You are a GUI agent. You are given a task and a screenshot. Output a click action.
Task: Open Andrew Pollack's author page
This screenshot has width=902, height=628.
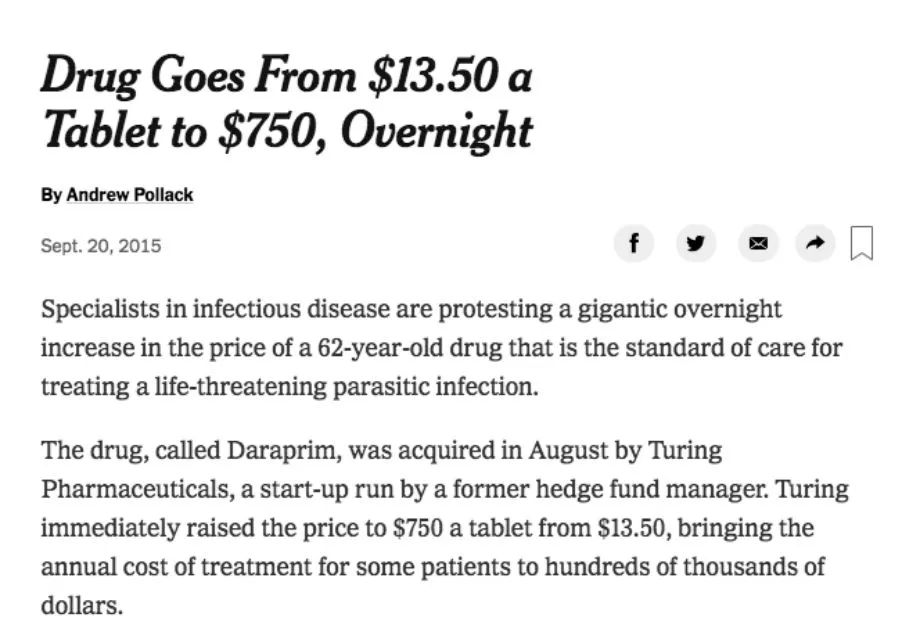129,195
